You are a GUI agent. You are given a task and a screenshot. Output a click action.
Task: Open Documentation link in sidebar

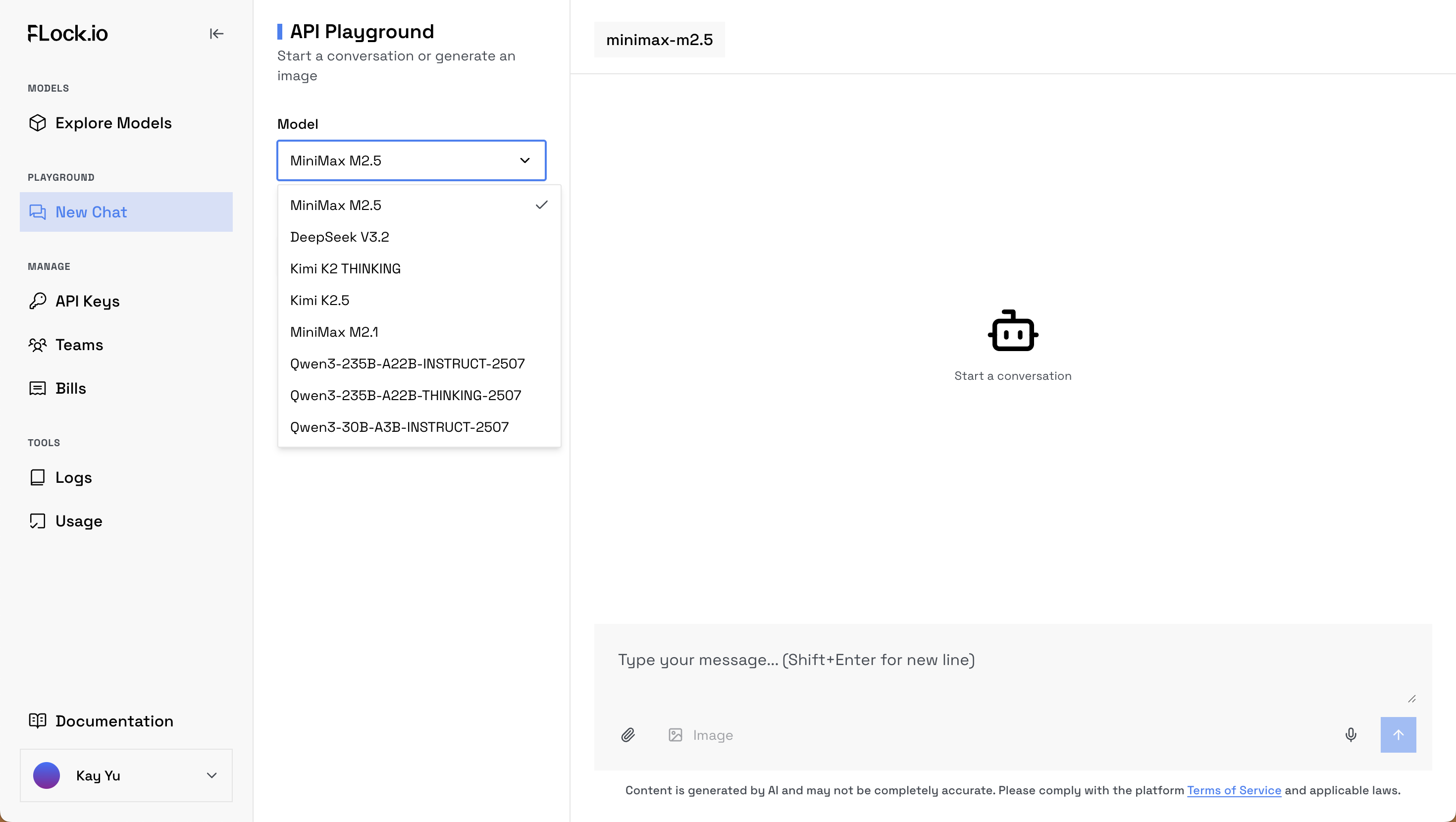[x=114, y=721]
